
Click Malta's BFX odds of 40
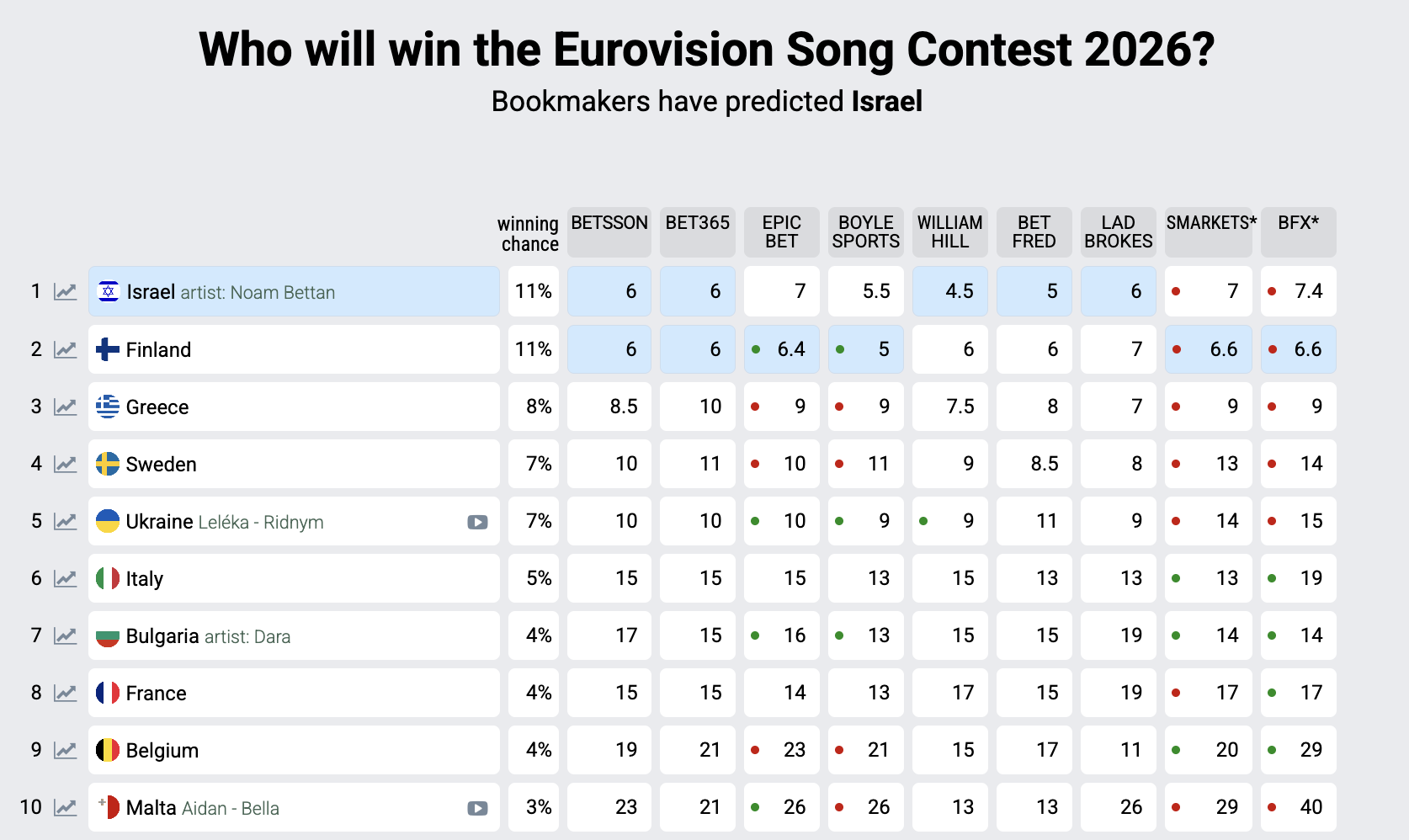(x=1299, y=807)
